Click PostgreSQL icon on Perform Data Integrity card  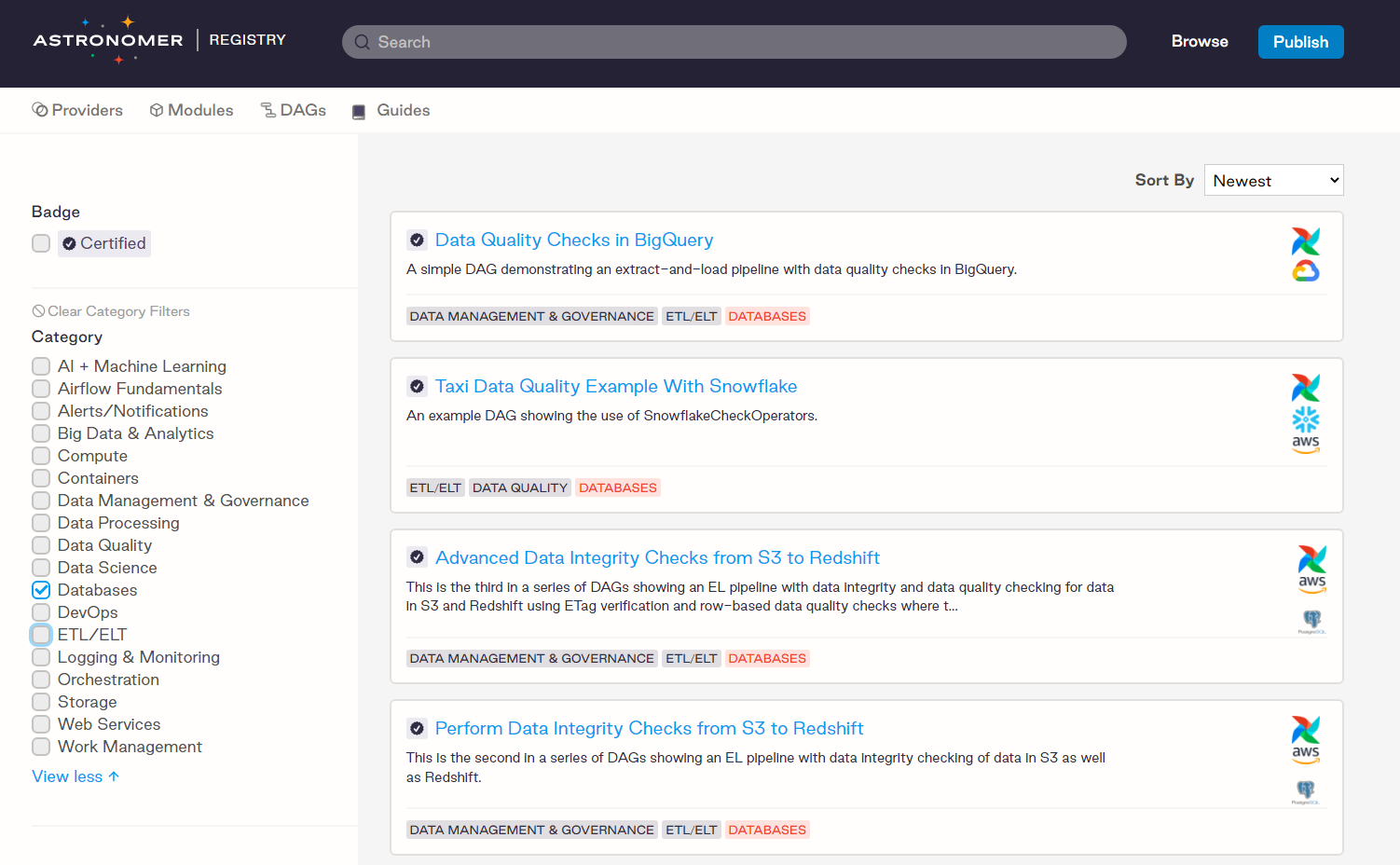1306,792
